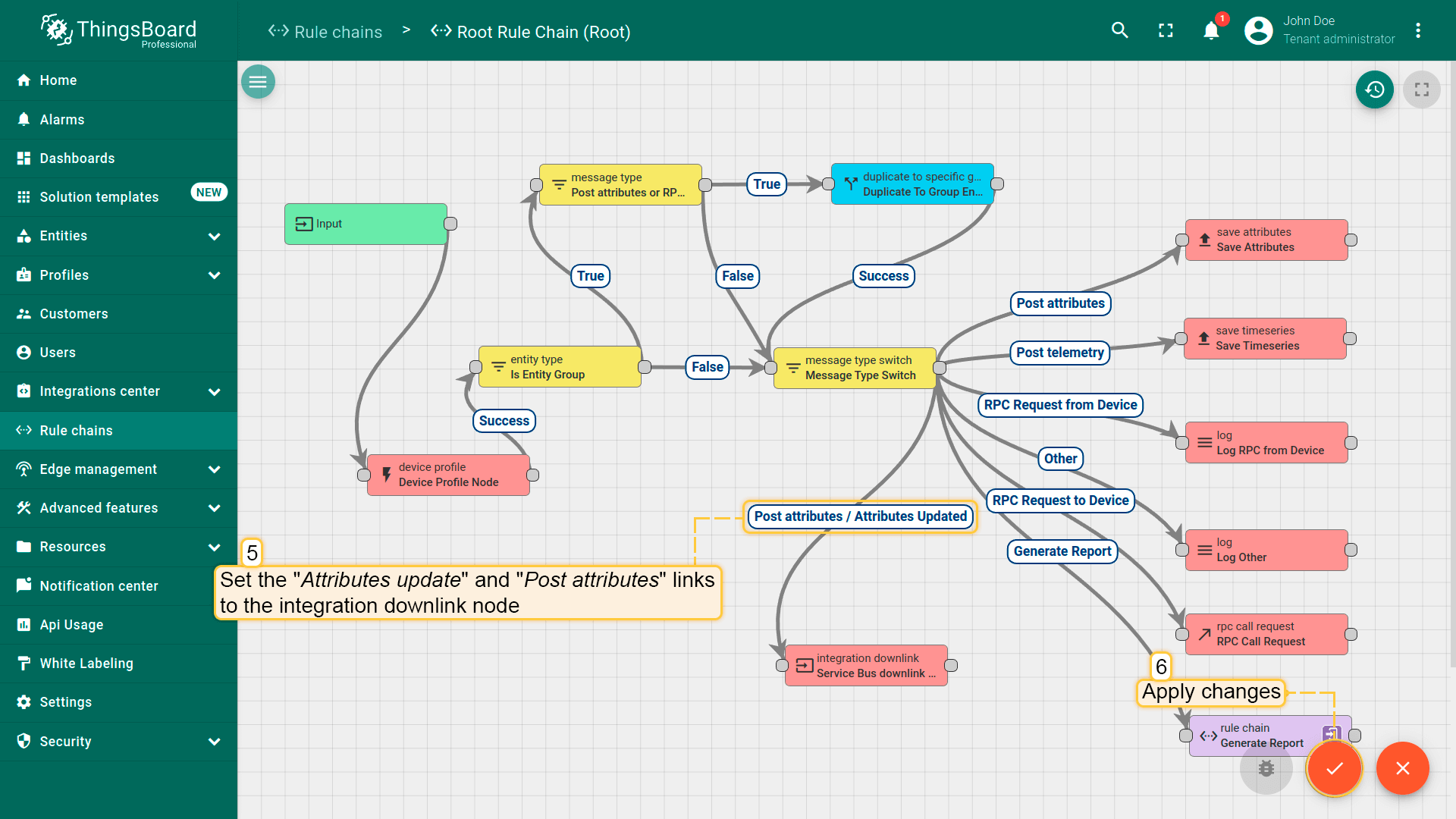This screenshot has width=1456, height=819.
Task: Click the orange apply changes checkmark button
Action: [1334, 768]
